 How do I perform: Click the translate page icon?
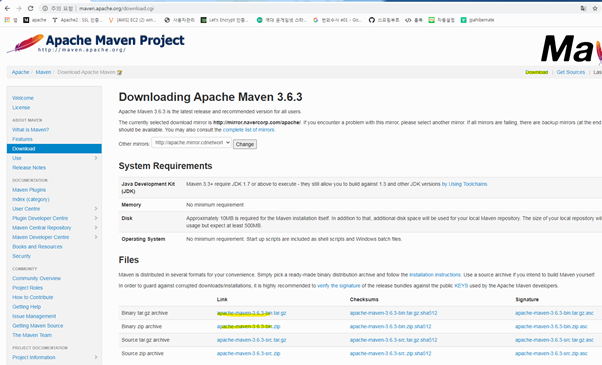pos(583,8)
